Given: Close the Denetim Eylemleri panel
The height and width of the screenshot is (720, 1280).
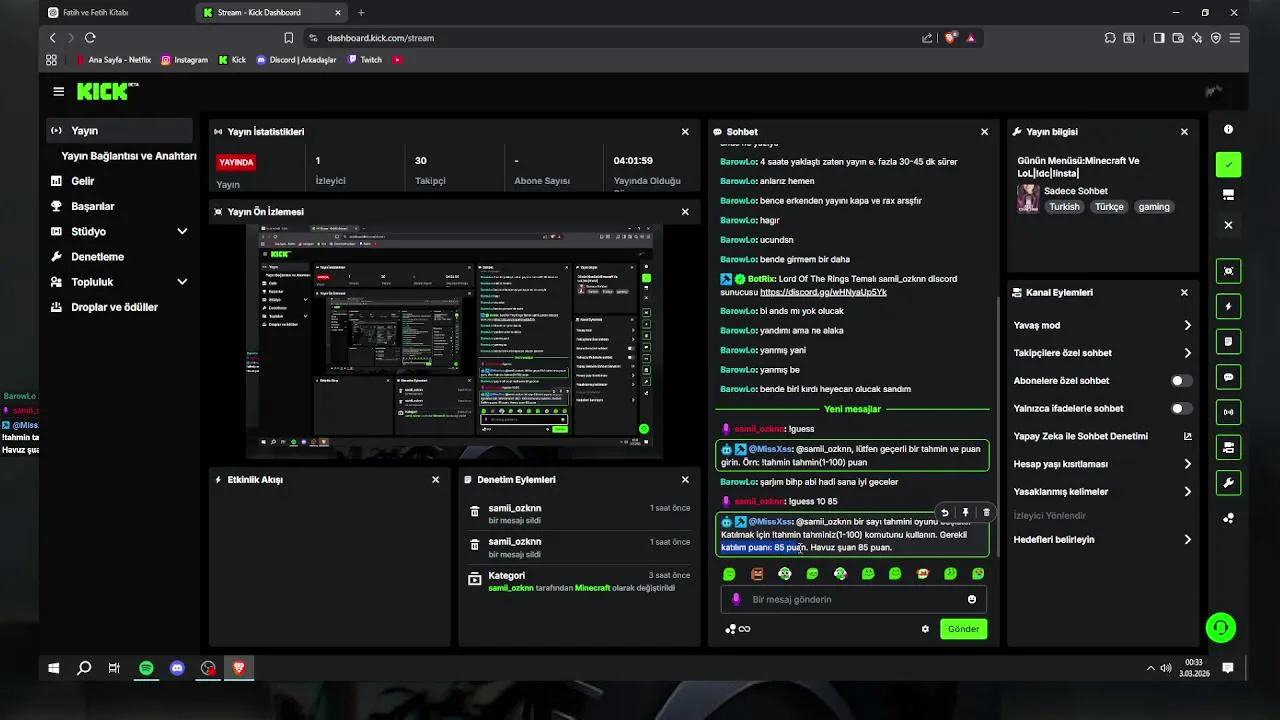Looking at the screenshot, I should [685, 480].
